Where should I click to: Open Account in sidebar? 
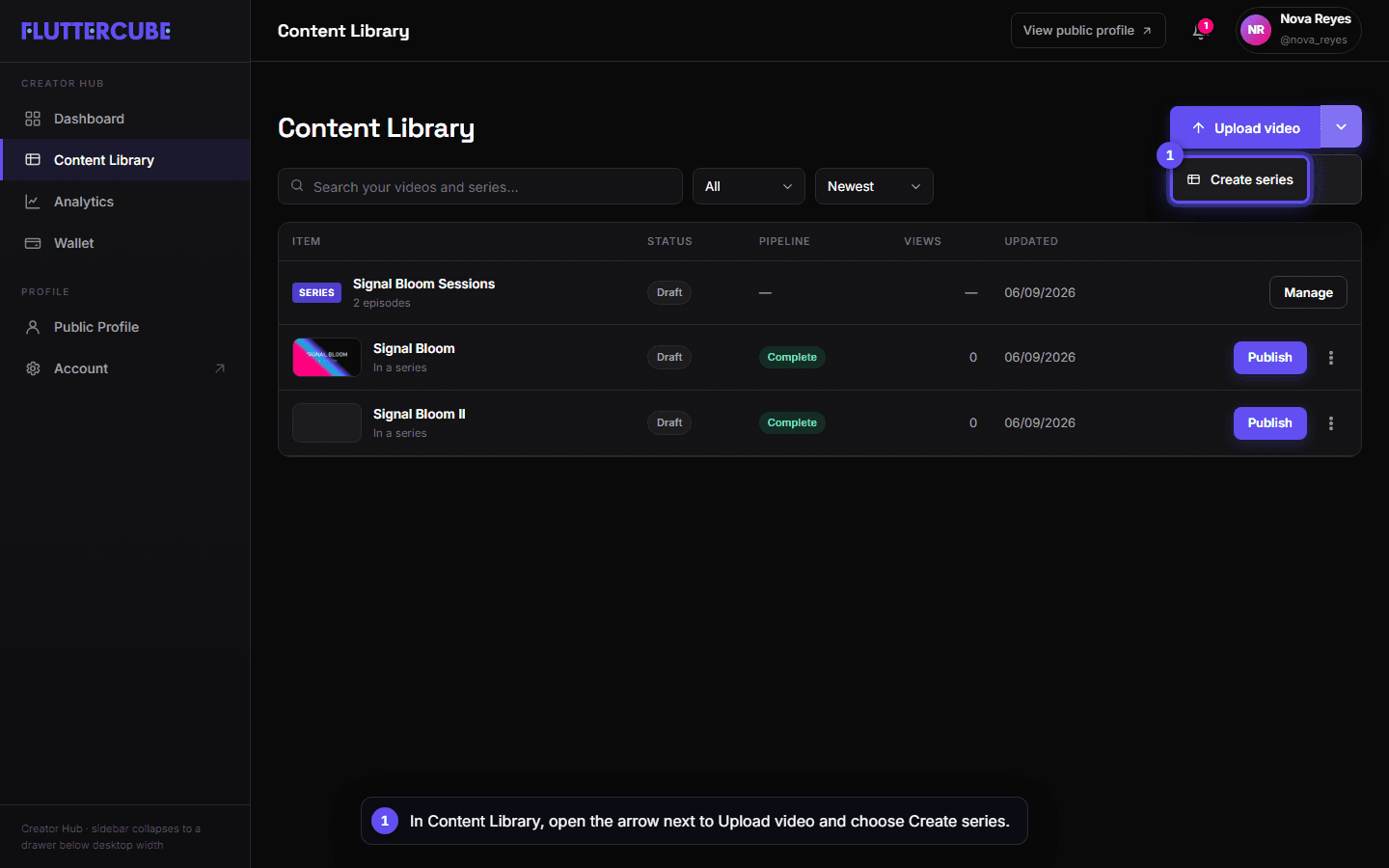(x=125, y=368)
